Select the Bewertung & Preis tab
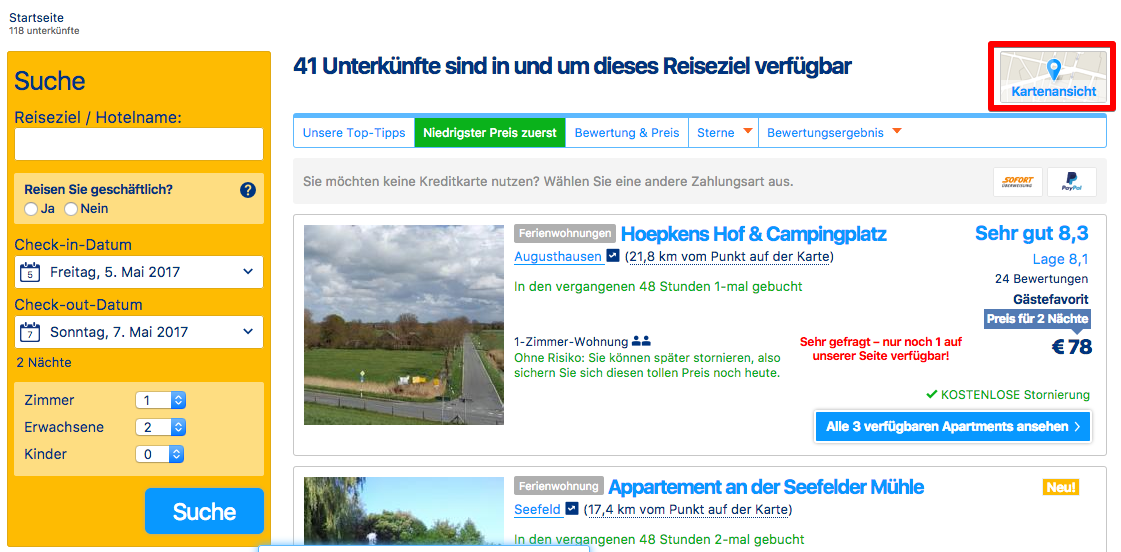The height and width of the screenshot is (552, 1121). click(x=627, y=132)
